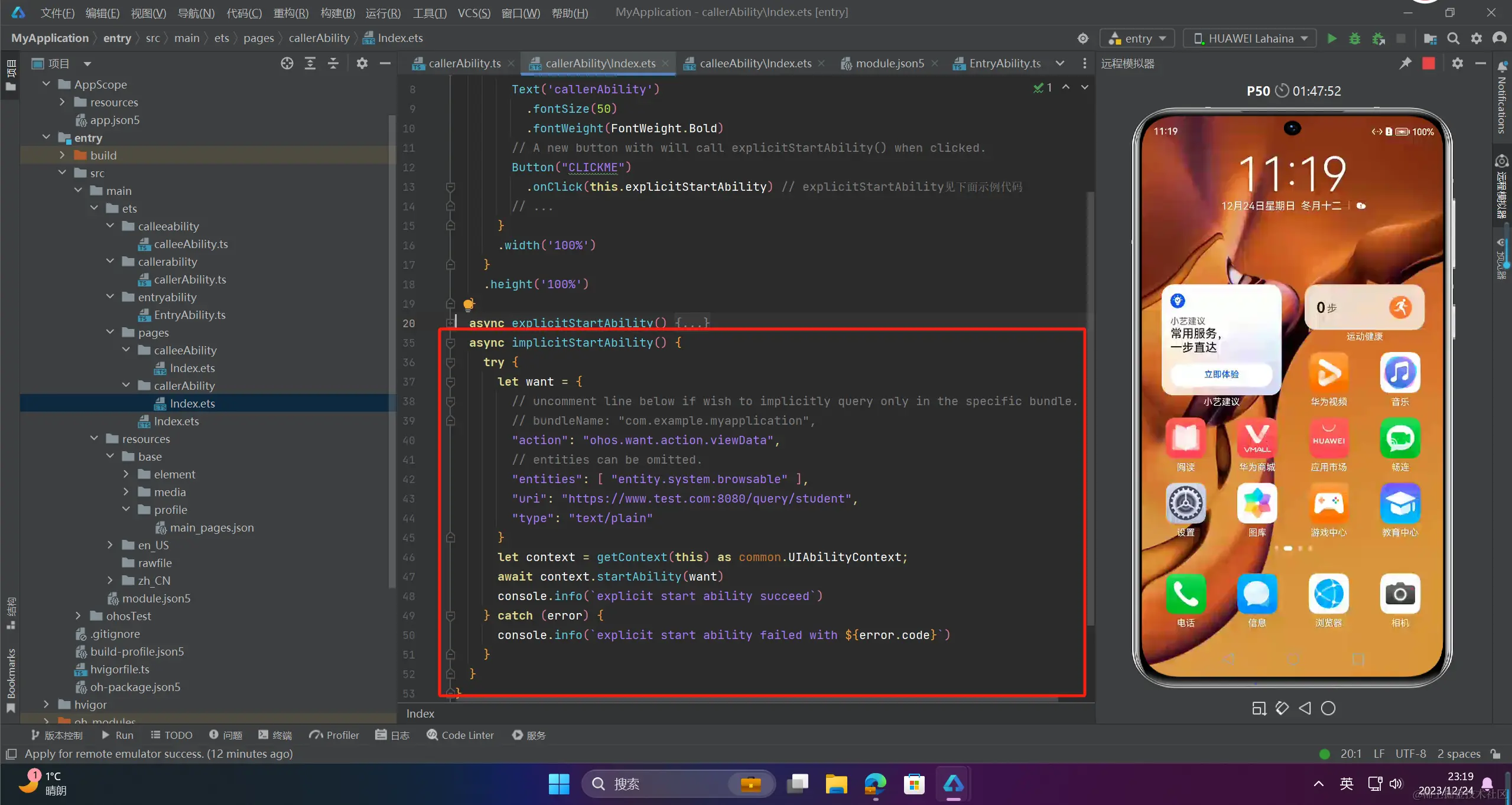The height and width of the screenshot is (805, 1512).
Task: Toggle the pin on remote emulator panel
Action: (1405, 63)
